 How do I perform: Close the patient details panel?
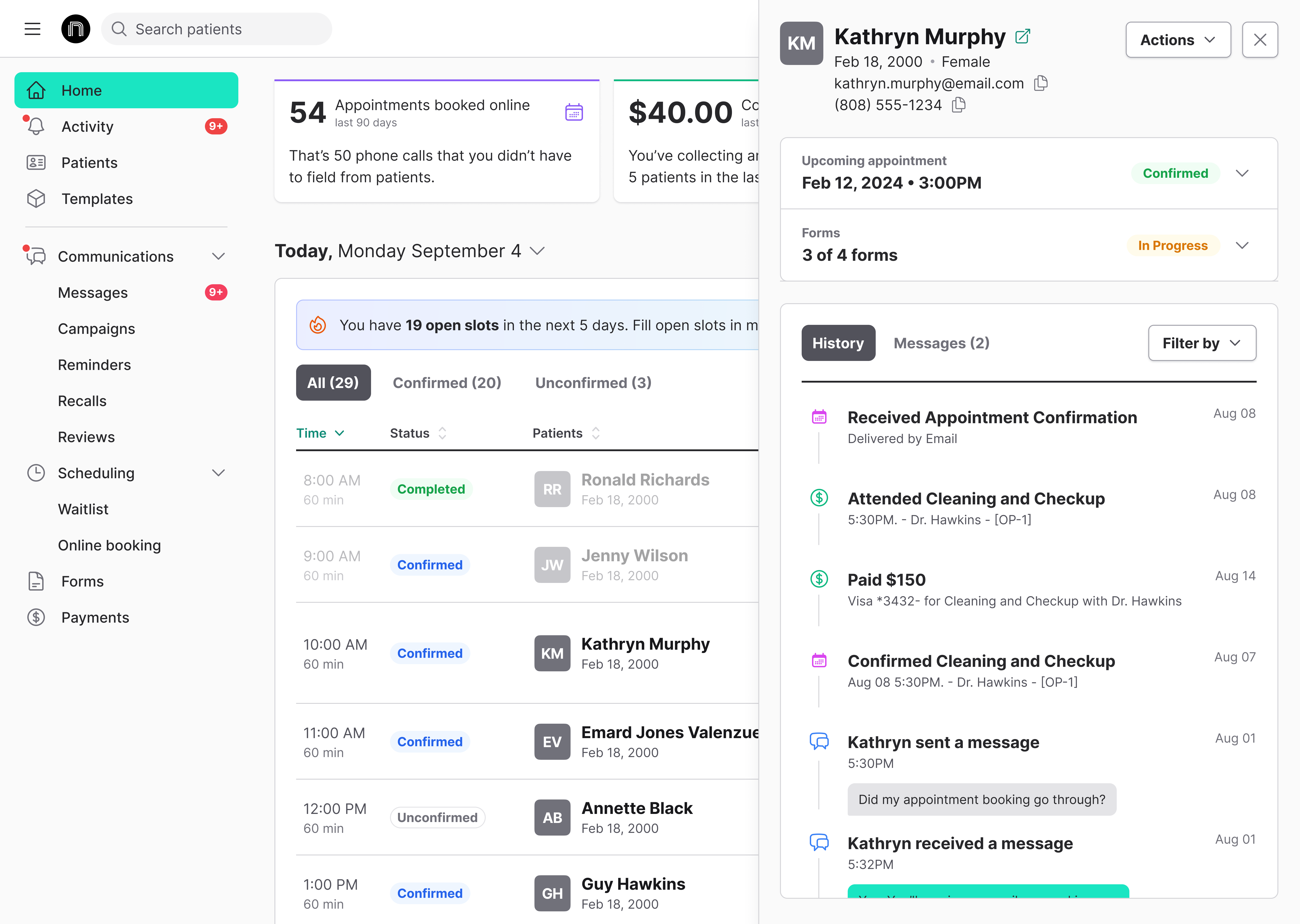1260,40
